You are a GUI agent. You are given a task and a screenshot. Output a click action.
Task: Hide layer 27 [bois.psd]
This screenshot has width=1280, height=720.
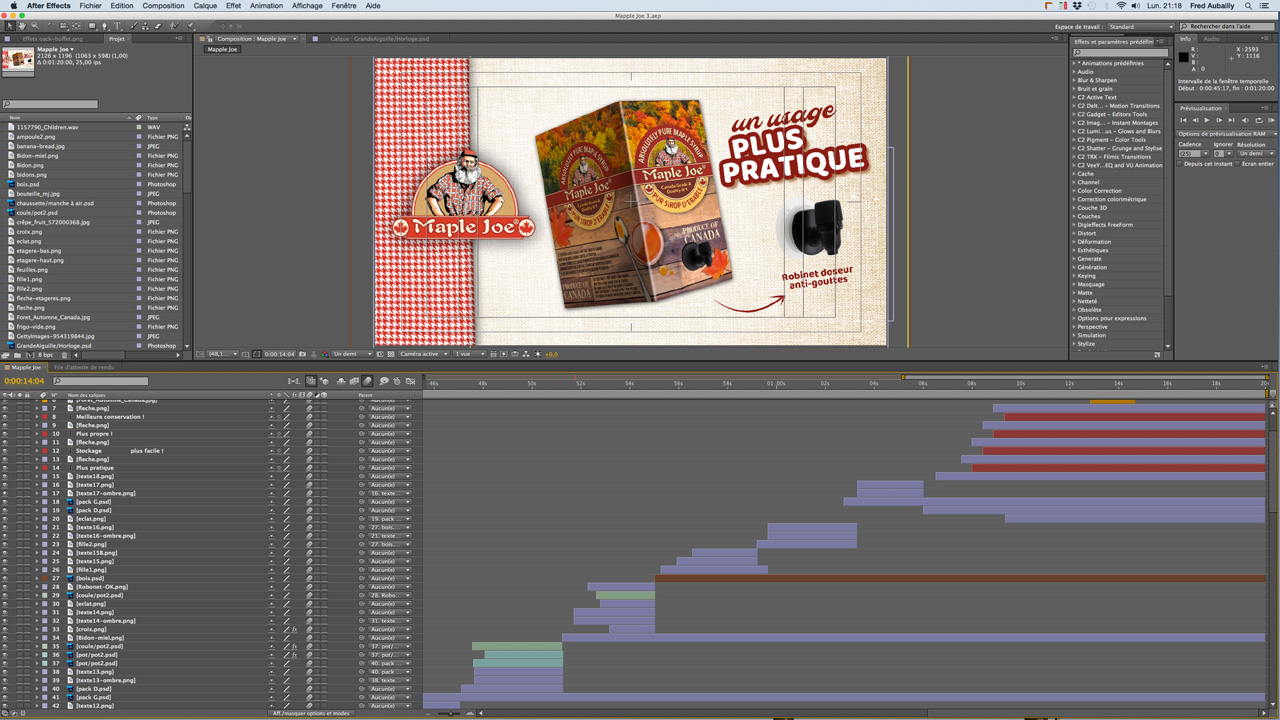(x=5, y=578)
